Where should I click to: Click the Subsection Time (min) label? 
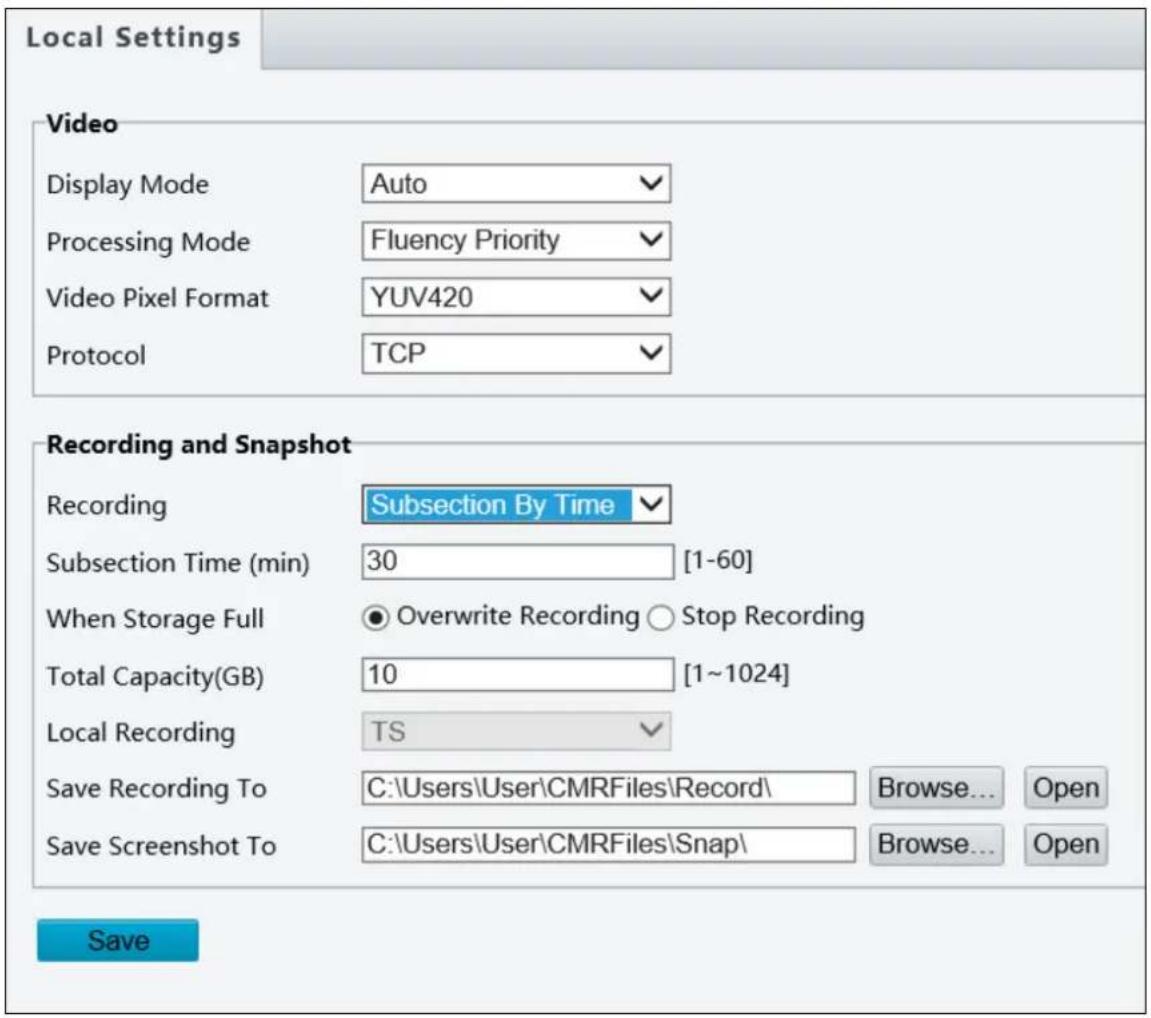click(178, 563)
